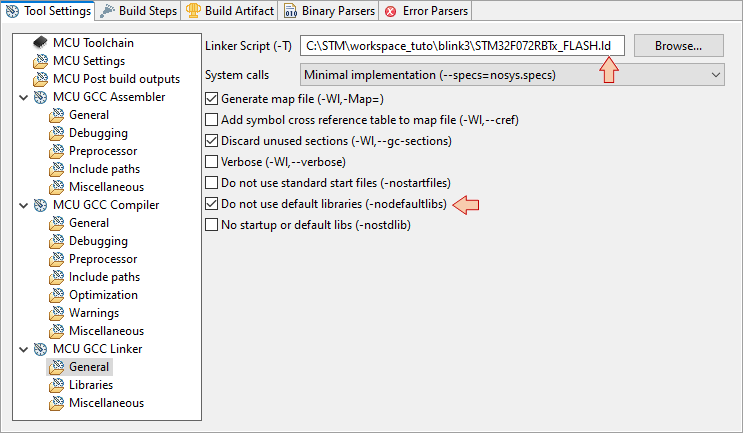
Task: Select the MCU Toolchain chip icon
Action: coord(40,43)
